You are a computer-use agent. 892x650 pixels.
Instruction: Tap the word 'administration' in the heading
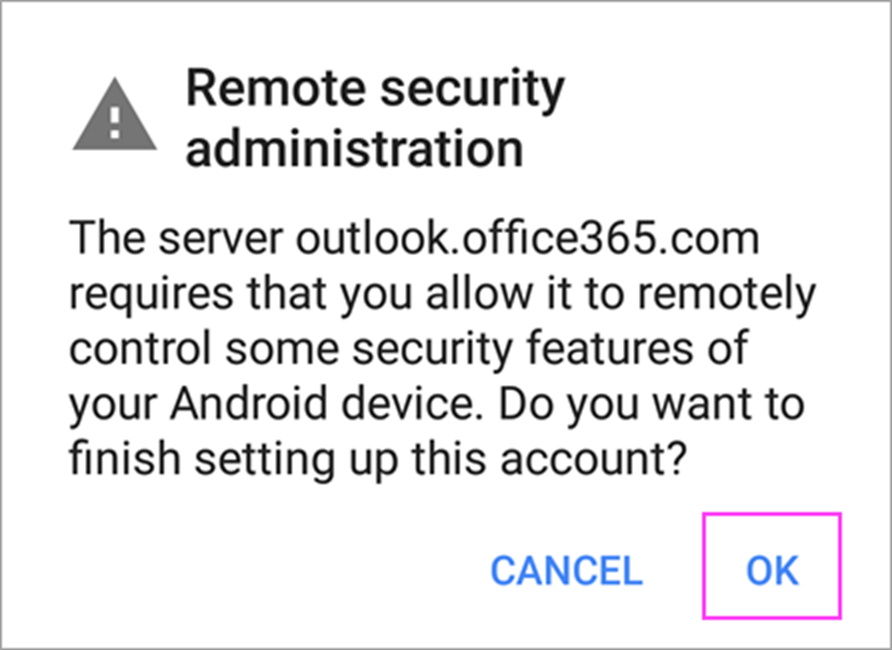tap(354, 147)
